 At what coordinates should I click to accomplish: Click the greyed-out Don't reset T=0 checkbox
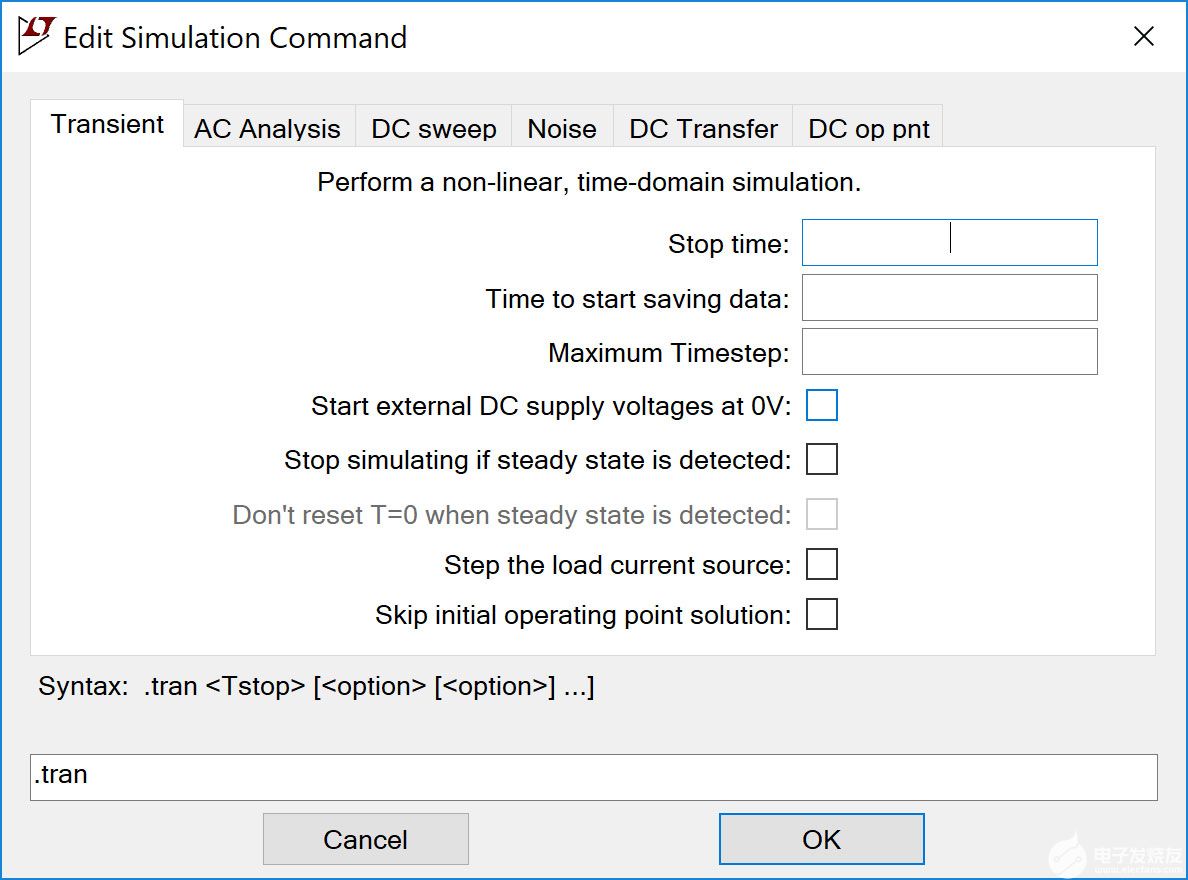coord(821,515)
